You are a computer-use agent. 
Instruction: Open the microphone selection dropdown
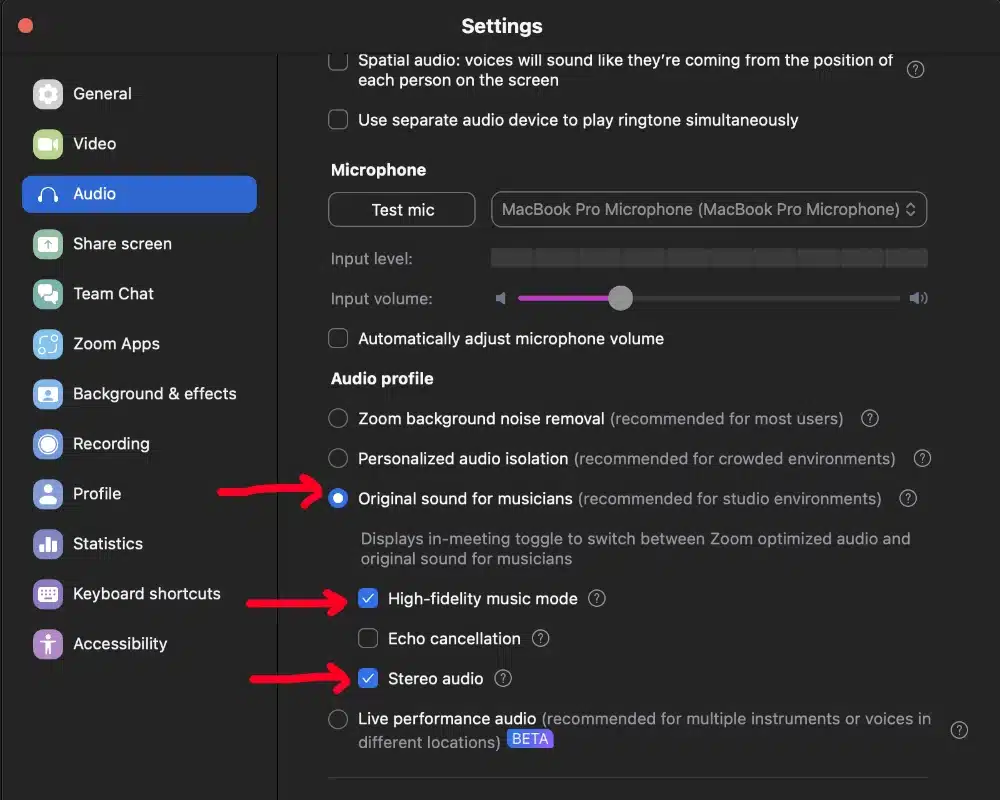click(x=709, y=209)
